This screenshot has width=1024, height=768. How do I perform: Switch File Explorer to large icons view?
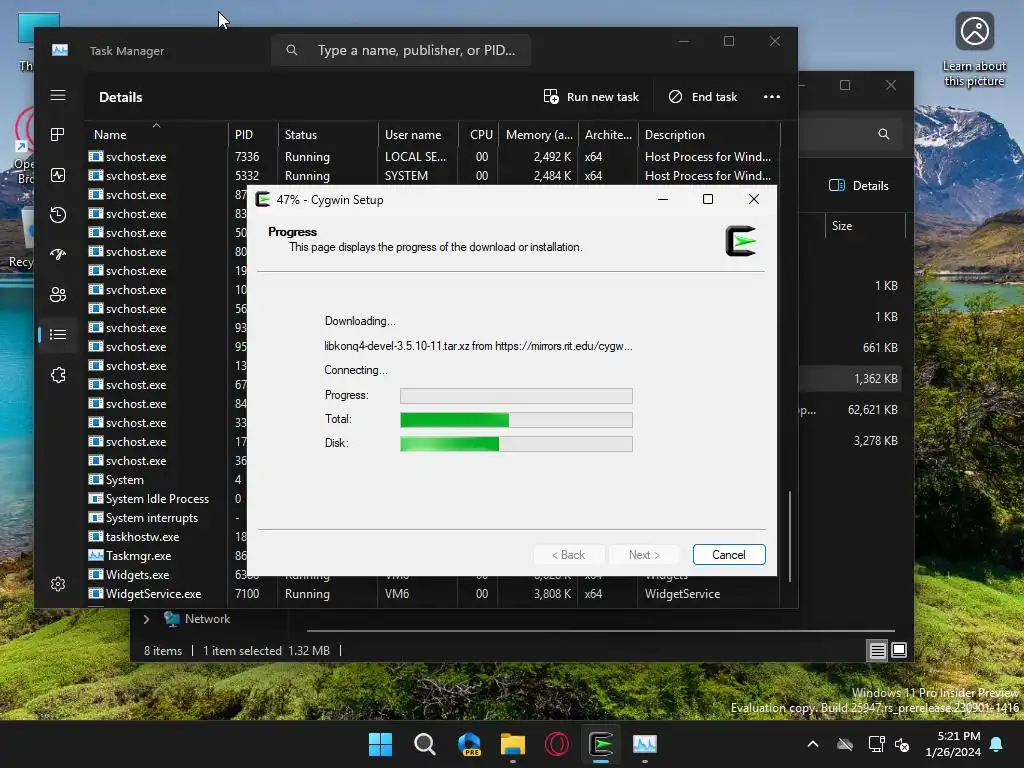coord(899,650)
